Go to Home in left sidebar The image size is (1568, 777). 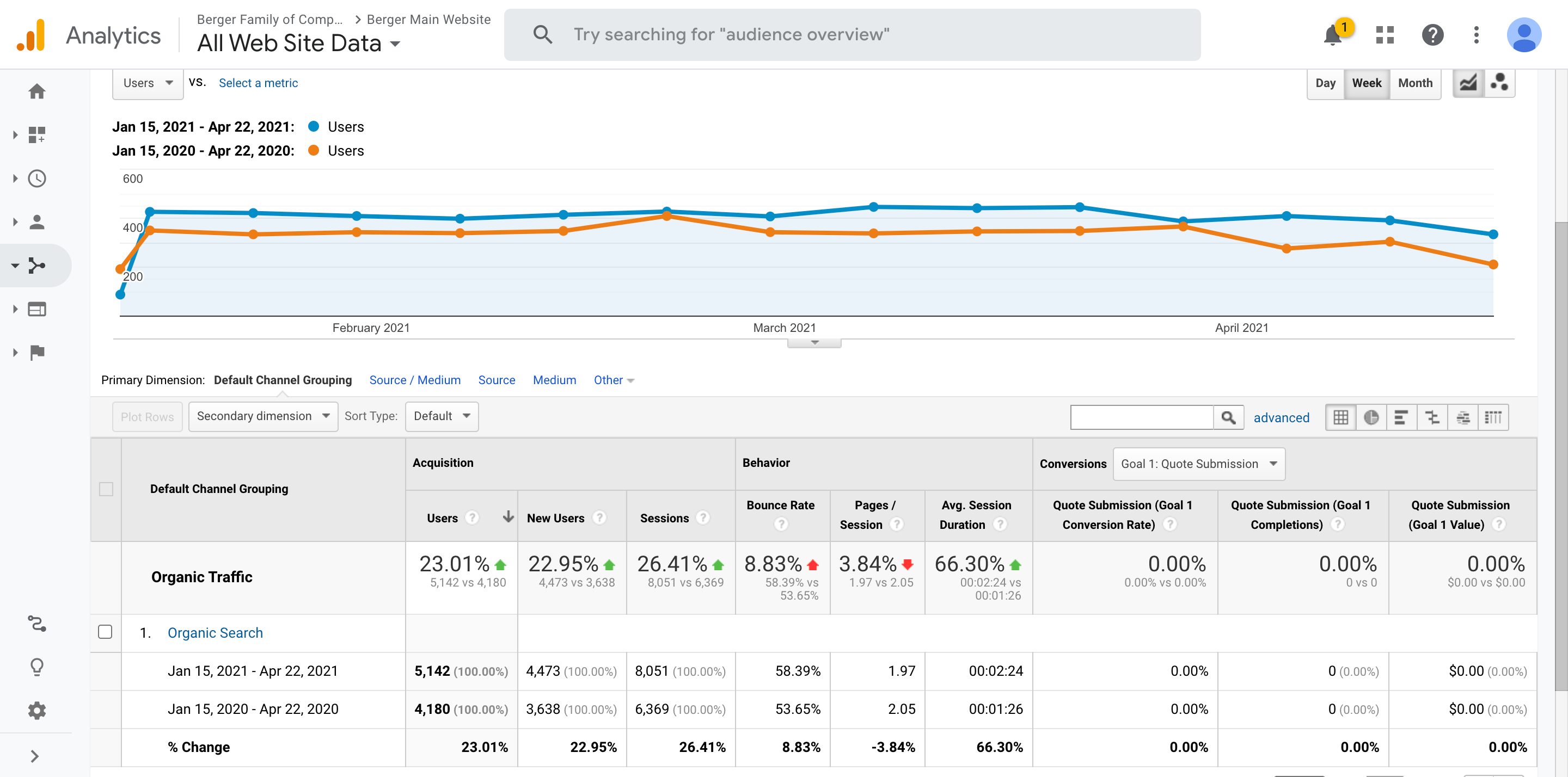[x=37, y=91]
